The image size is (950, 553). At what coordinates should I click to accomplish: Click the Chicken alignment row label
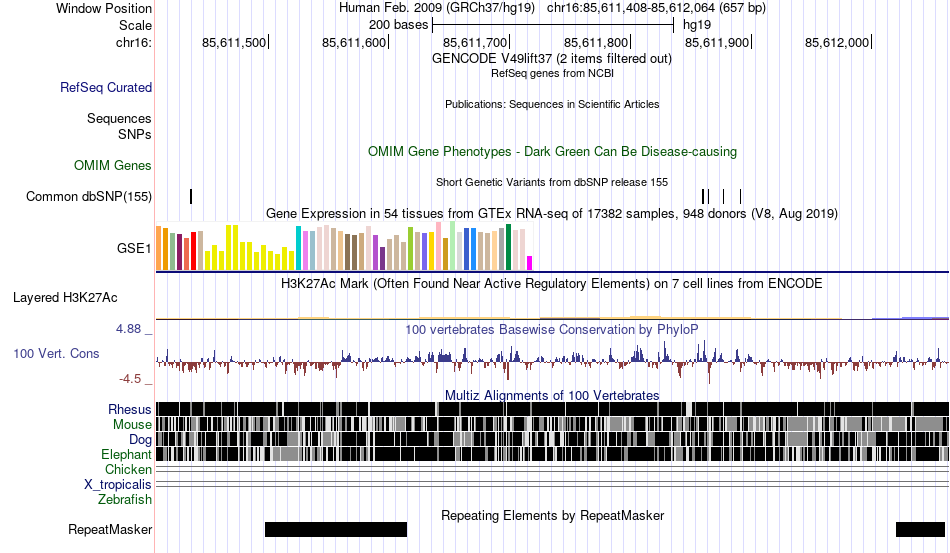tap(128, 469)
